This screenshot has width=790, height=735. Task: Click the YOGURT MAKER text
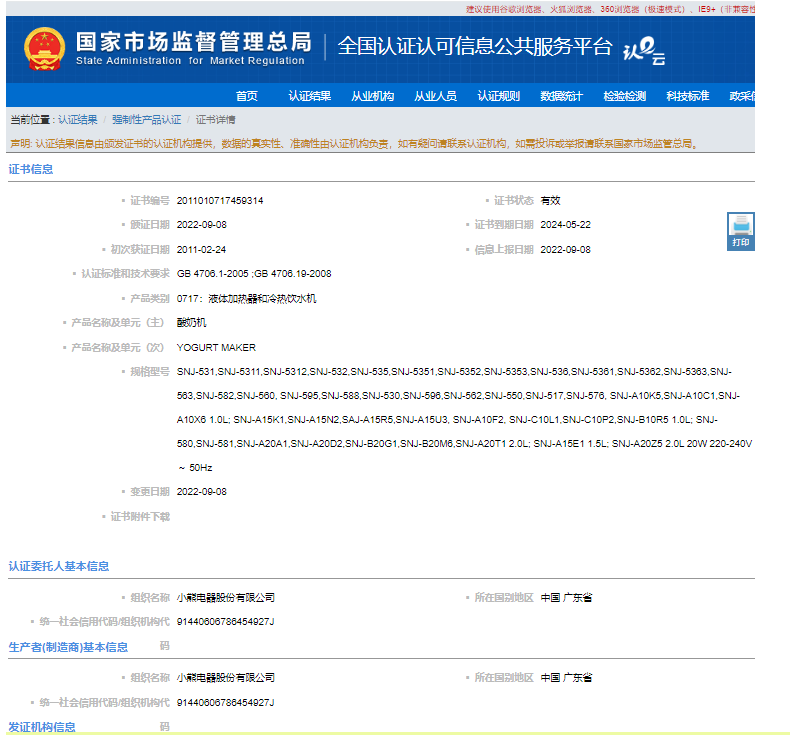216,348
